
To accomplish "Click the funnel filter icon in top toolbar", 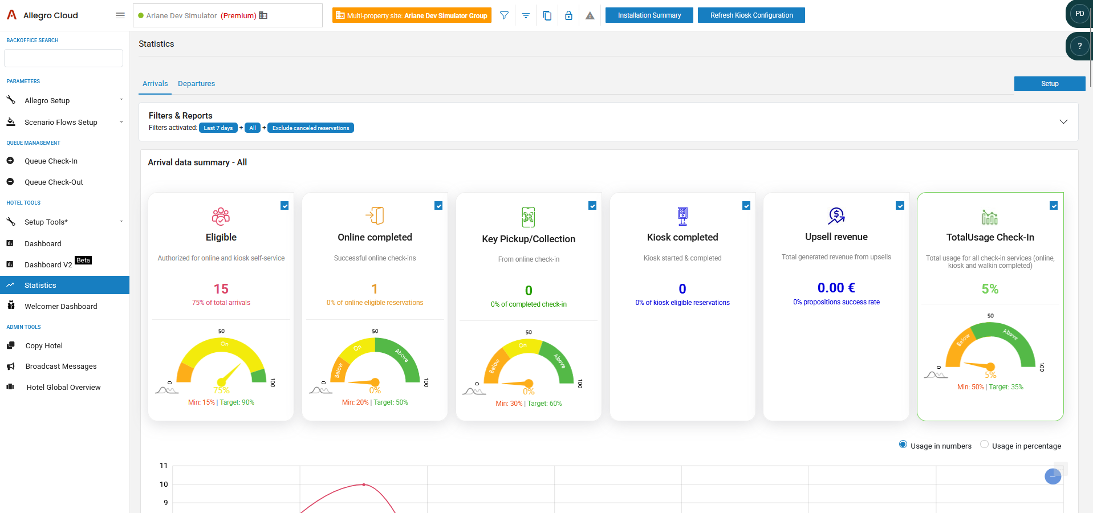I will [x=504, y=15].
